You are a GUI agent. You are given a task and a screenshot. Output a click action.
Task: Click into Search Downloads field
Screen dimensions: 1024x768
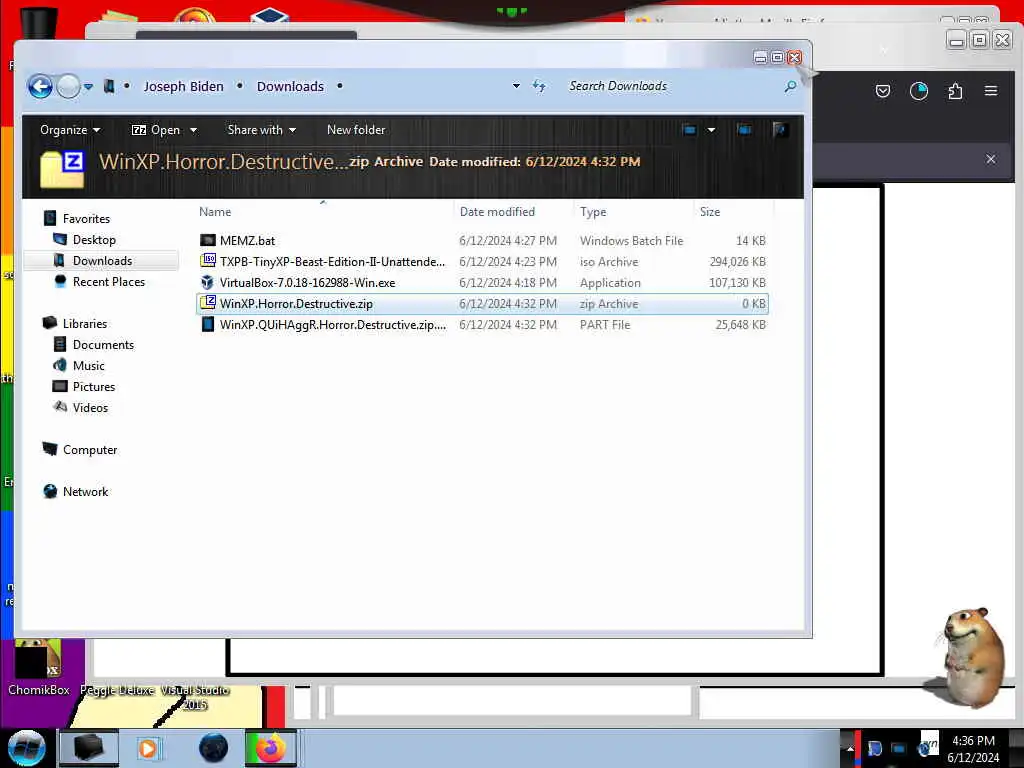click(x=673, y=86)
